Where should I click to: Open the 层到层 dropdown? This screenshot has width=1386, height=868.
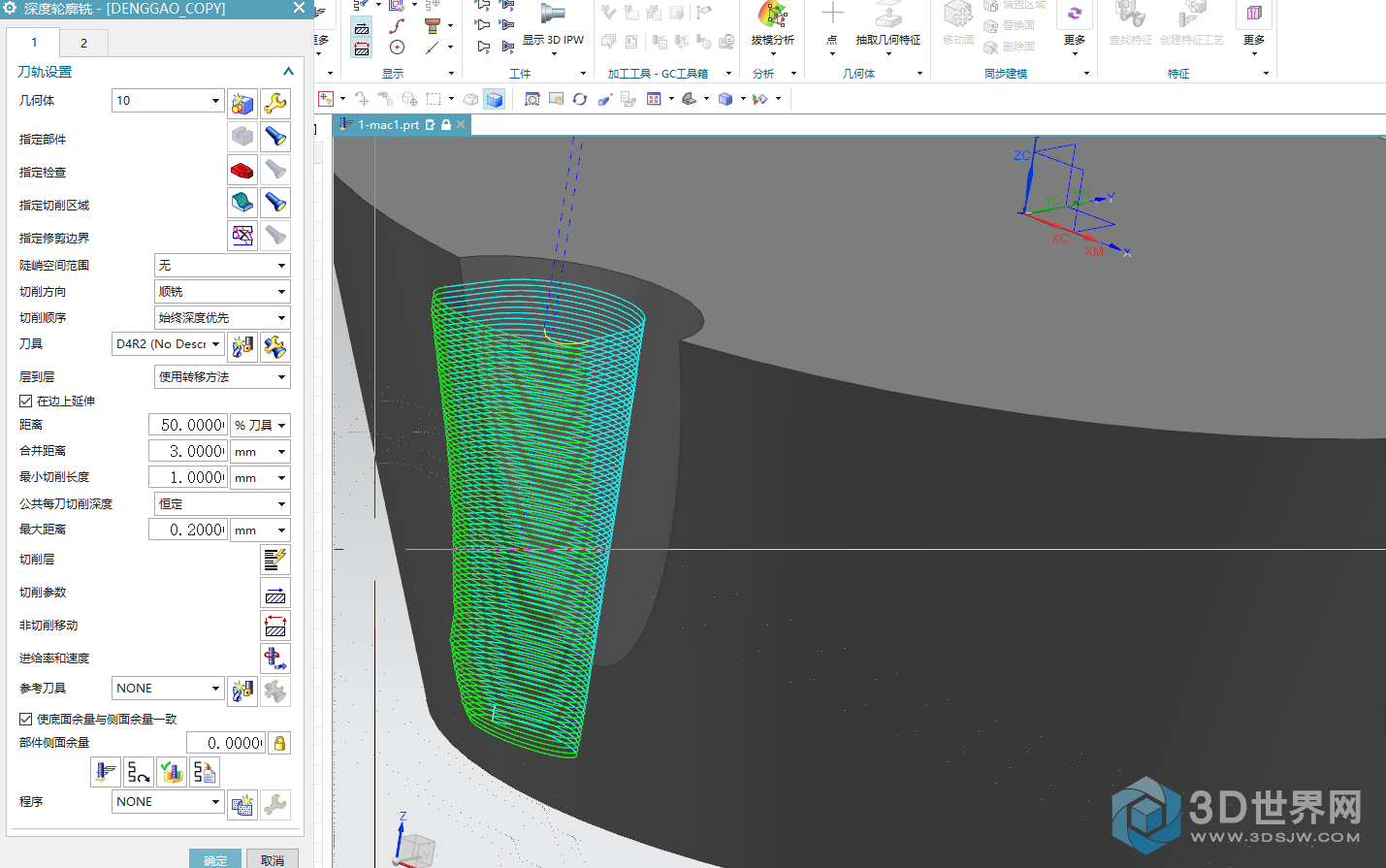pyautogui.click(x=222, y=376)
